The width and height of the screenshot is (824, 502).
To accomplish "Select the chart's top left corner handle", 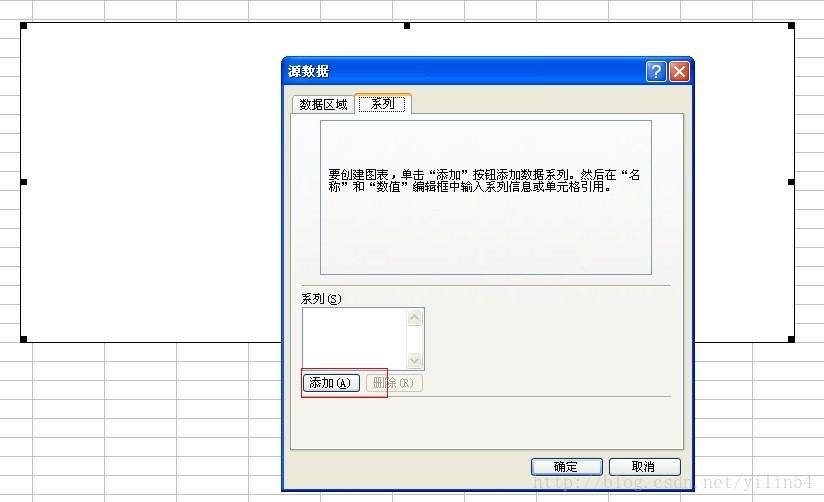I will pyautogui.click(x=24, y=25).
